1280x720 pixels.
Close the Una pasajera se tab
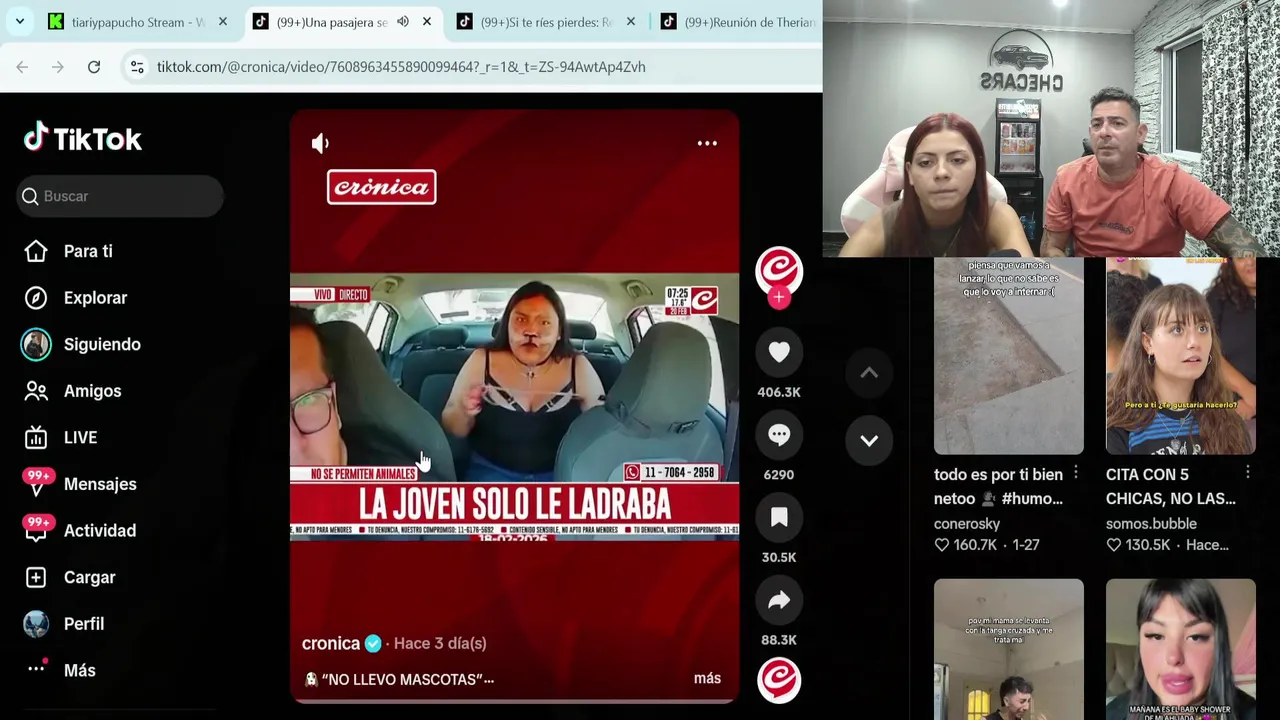[427, 22]
